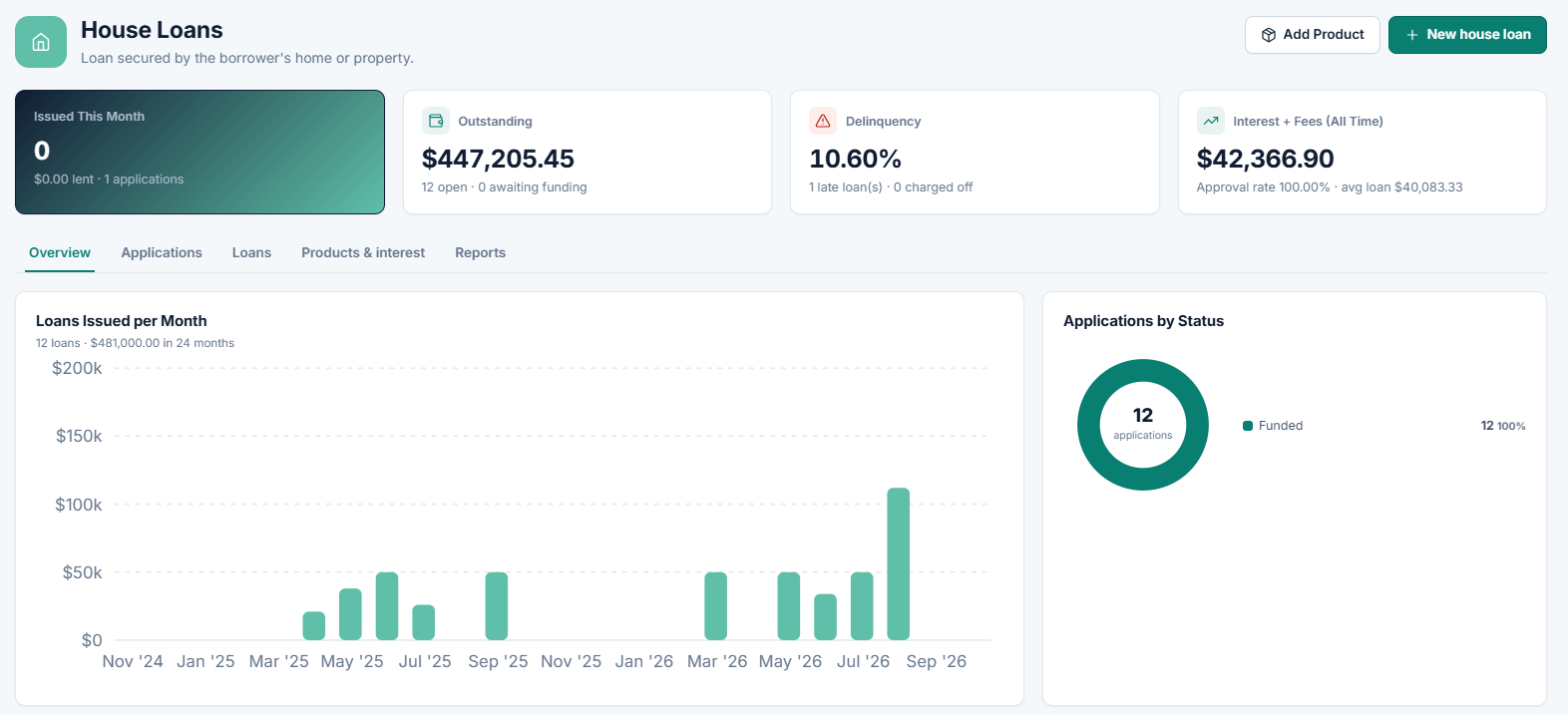
Task: Click the '12 loans · $481,000.00 in 24 months' subtitle
Action: point(135,343)
